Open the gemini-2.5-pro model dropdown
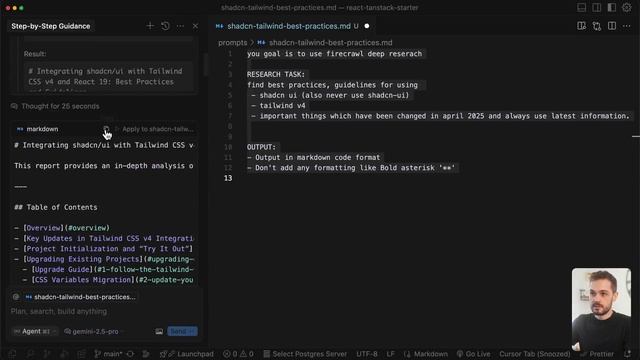 click(x=94, y=331)
